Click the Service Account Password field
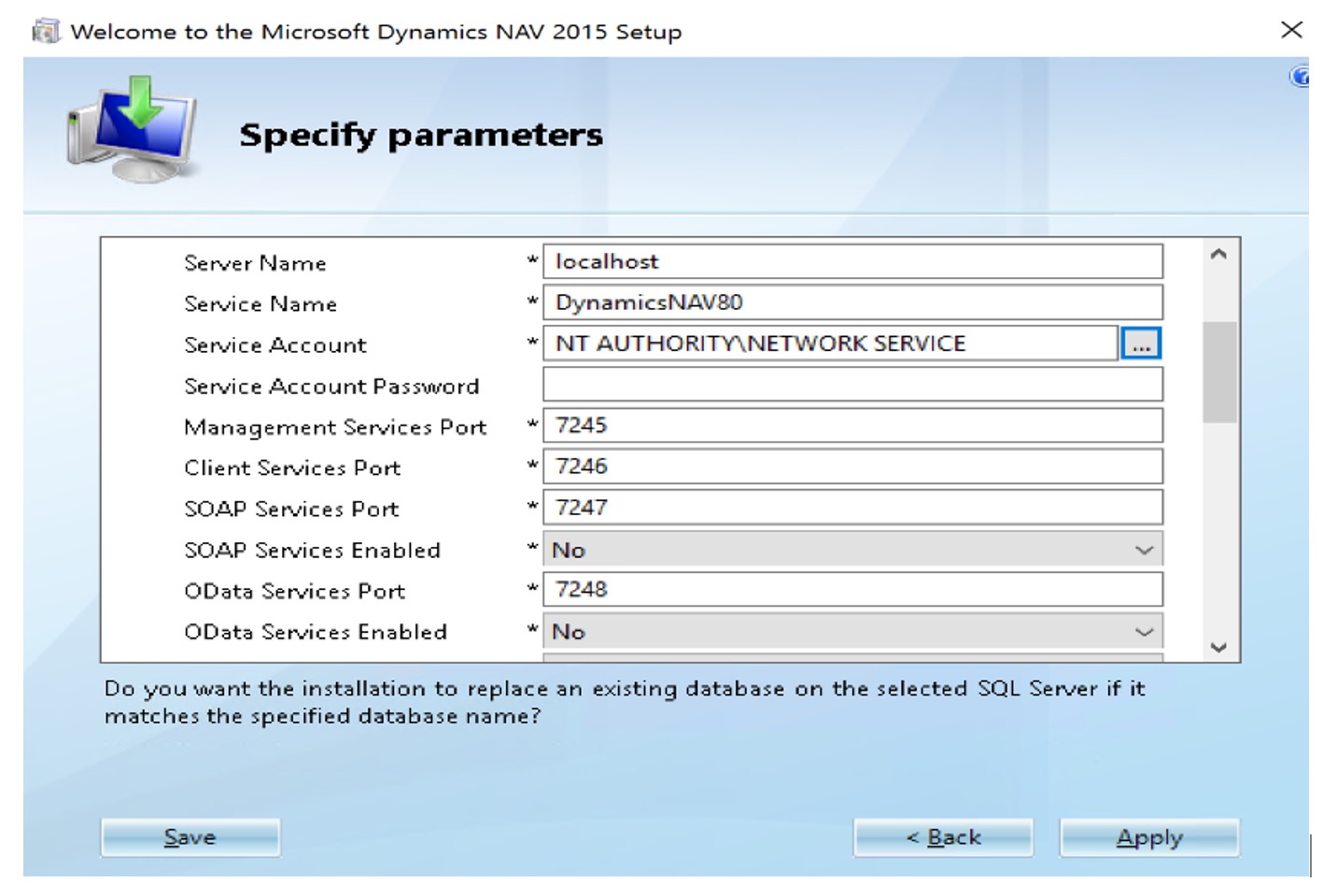This screenshot has width=1337, height=896. point(852,385)
